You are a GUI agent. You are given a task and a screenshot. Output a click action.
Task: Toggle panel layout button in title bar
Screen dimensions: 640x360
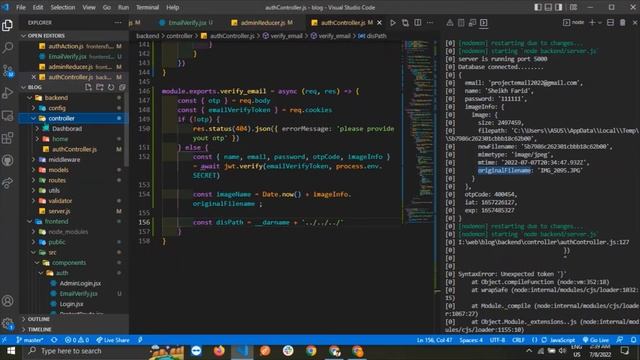coord(548,7)
